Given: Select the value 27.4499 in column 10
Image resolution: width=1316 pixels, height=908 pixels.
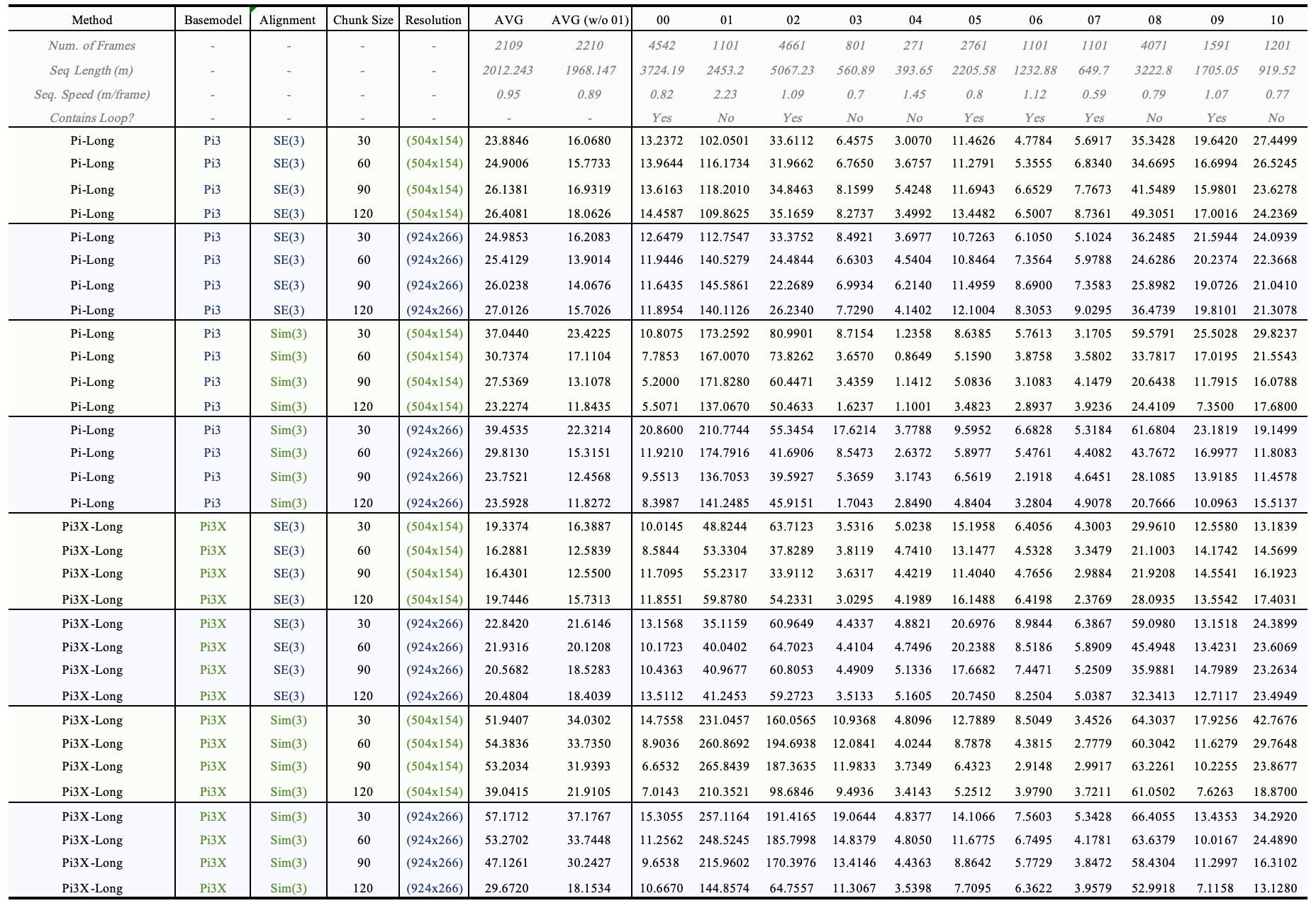Looking at the screenshot, I should tap(1275, 140).
